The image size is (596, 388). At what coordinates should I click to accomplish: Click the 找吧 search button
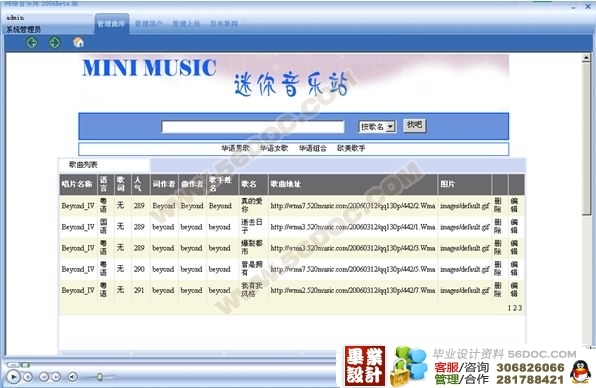(414, 125)
